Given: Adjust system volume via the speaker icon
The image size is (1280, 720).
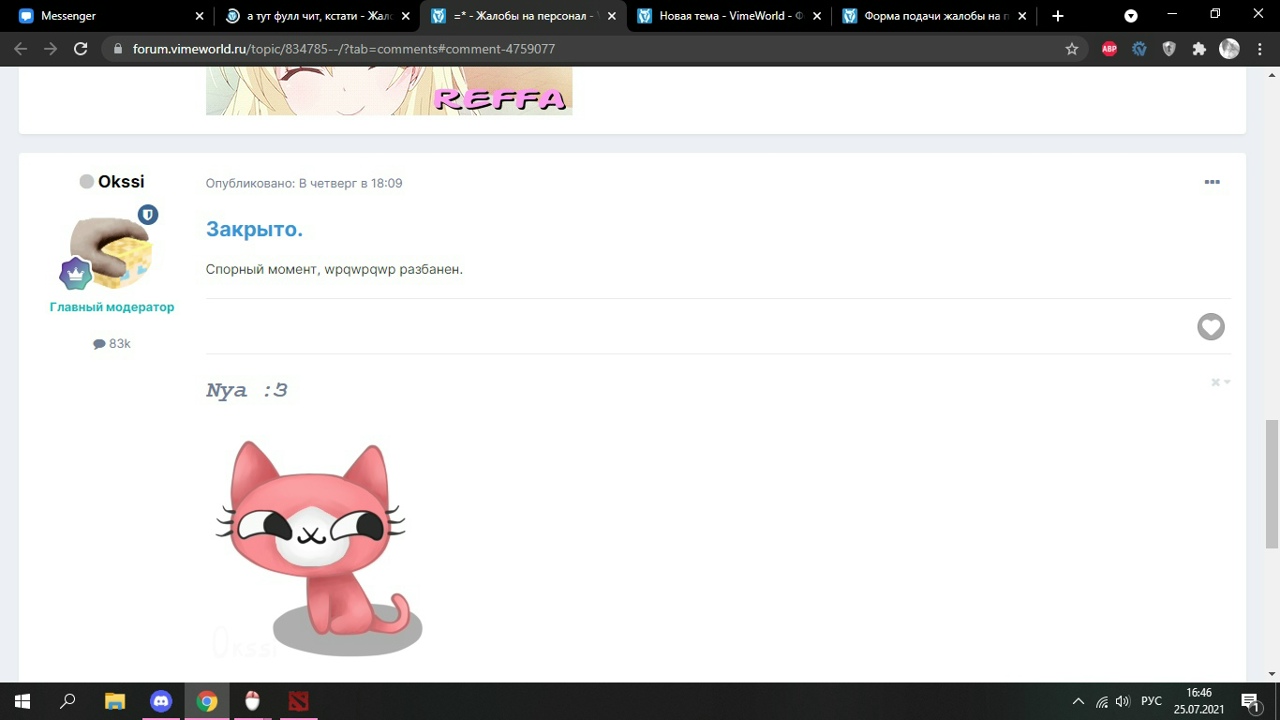Looking at the screenshot, I should tap(1122, 701).
